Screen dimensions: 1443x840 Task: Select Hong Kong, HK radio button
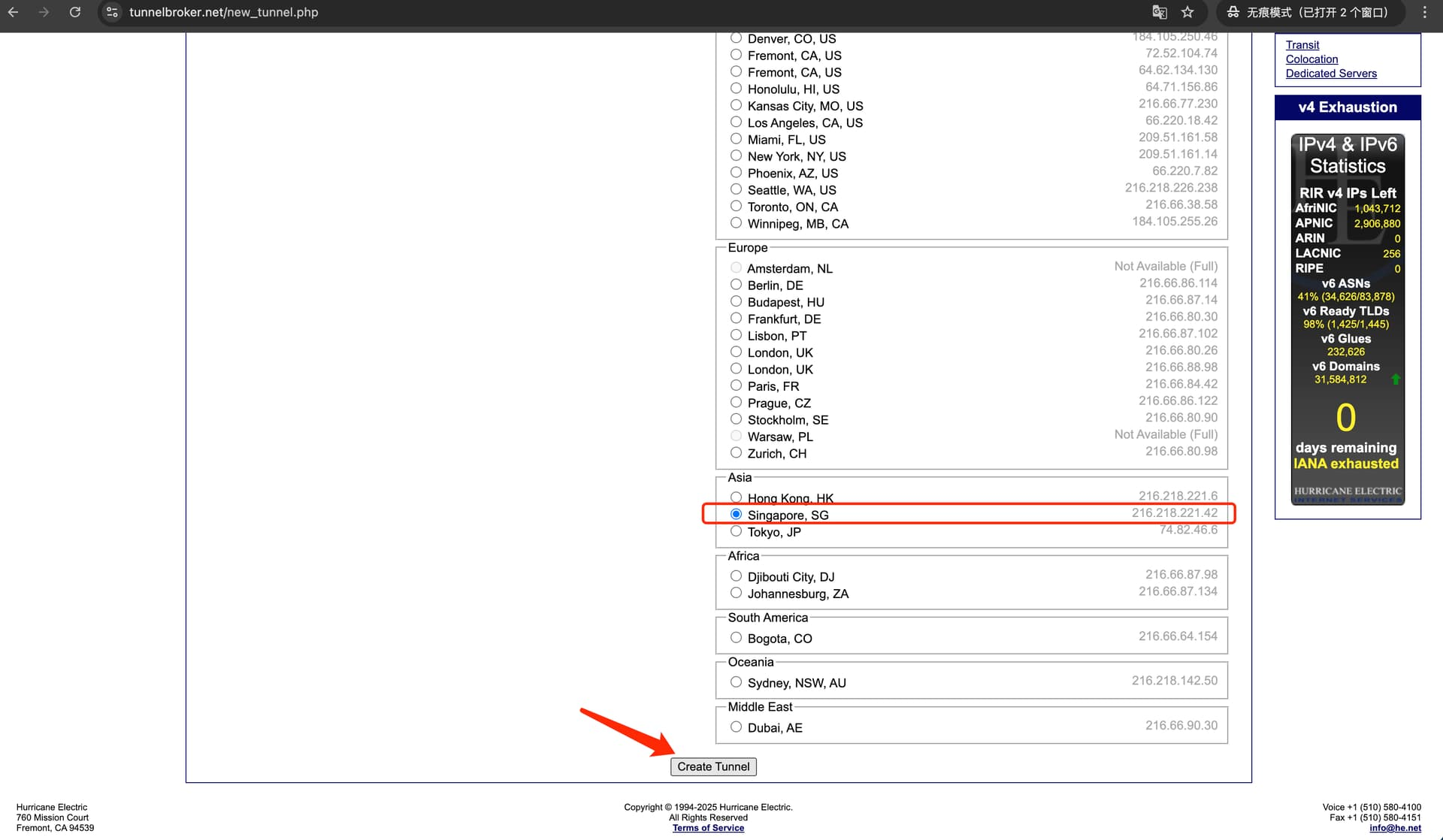pyautogui.click(x=736, y=497)
